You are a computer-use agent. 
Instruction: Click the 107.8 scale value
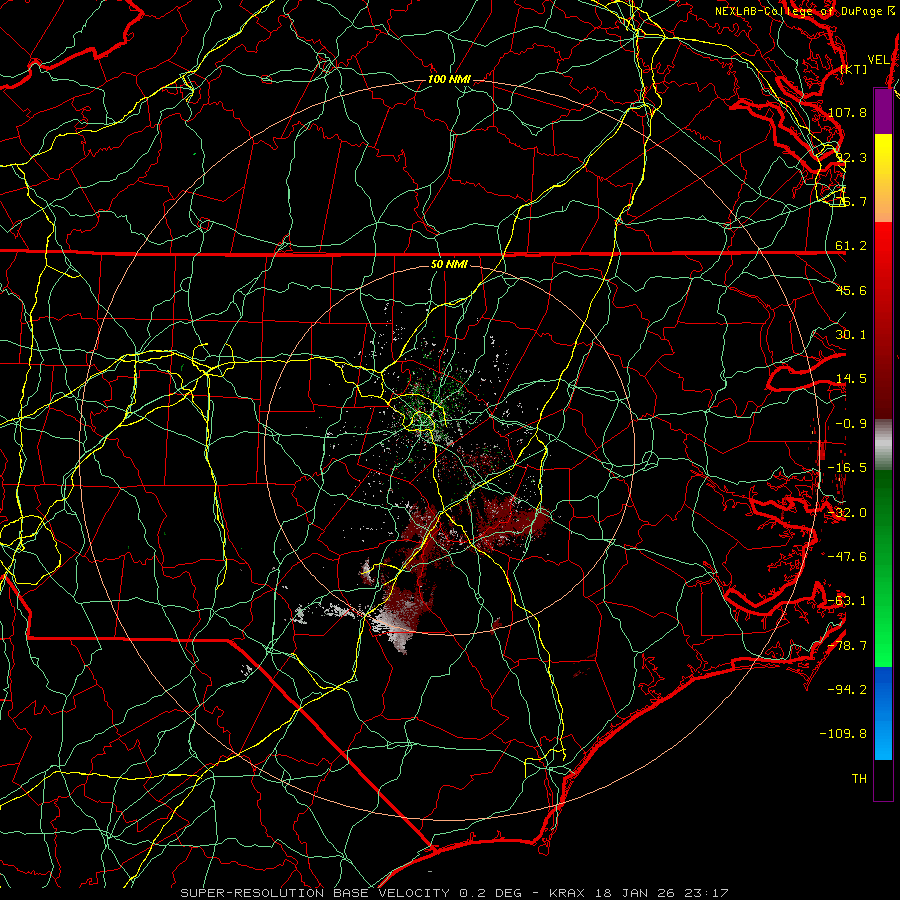[x=848, y=112]
